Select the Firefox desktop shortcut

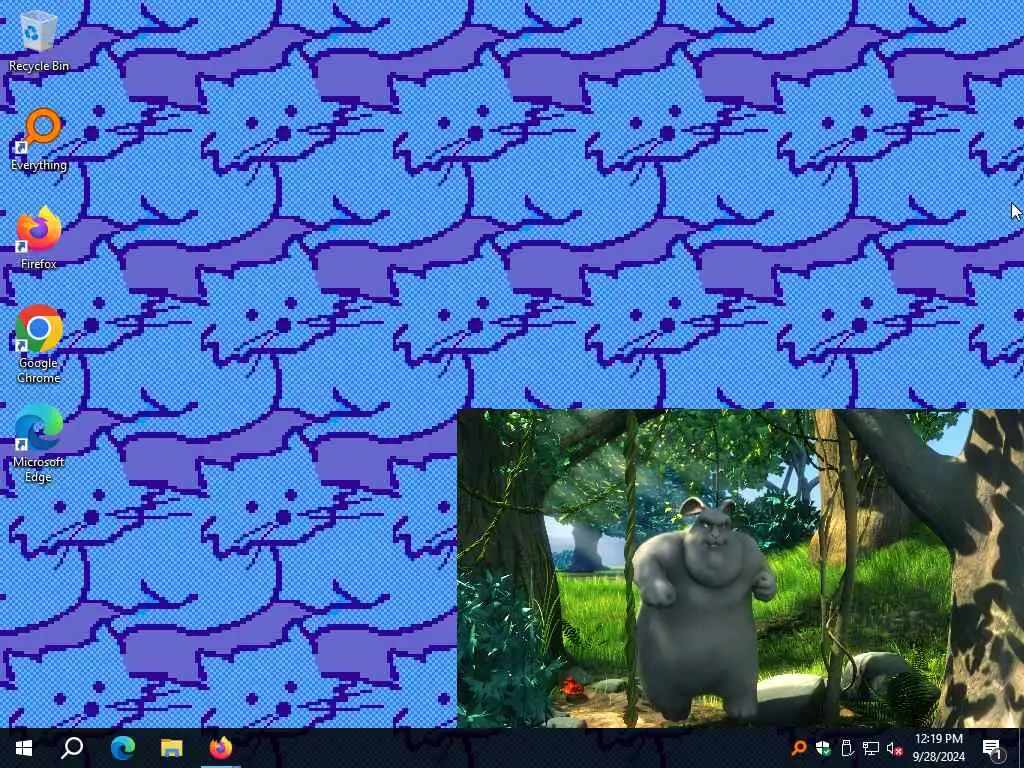[x=39, y=238]
